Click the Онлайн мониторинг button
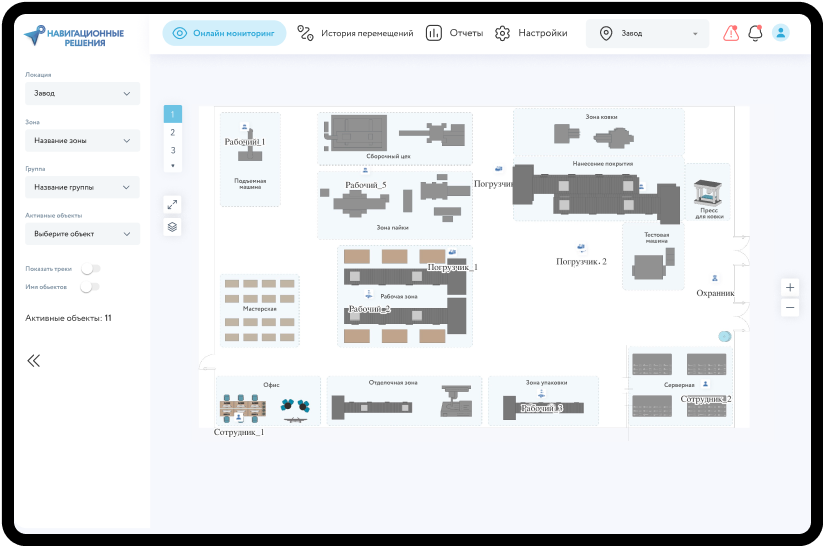The height and width of the screenshot is (546, 823). (x=224, y=33)
